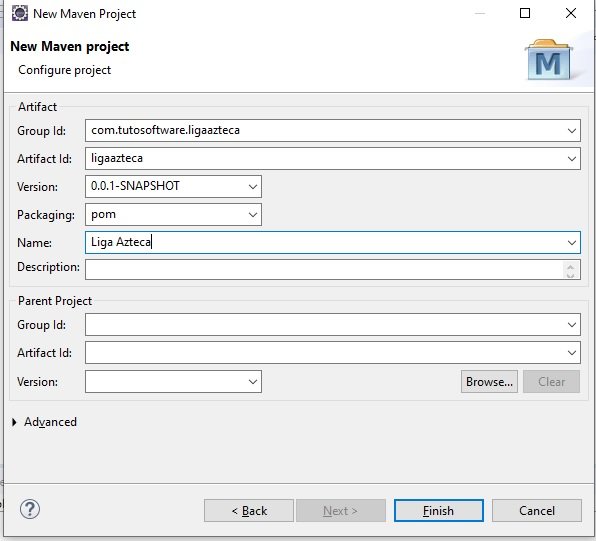Close the New Maven Project dialog
The image size is (596, 541).
point(571,13)
